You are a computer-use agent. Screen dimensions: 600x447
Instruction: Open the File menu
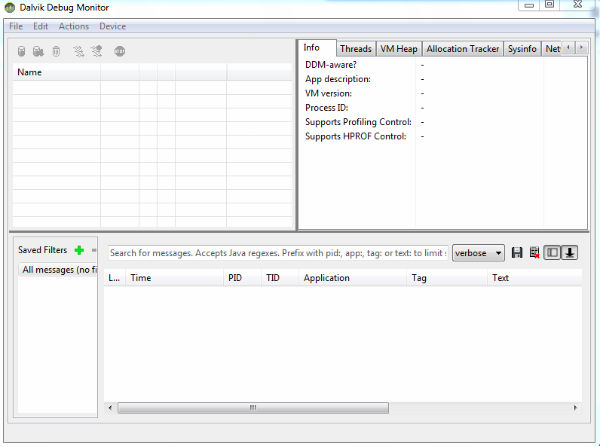[x=16, y=26]
